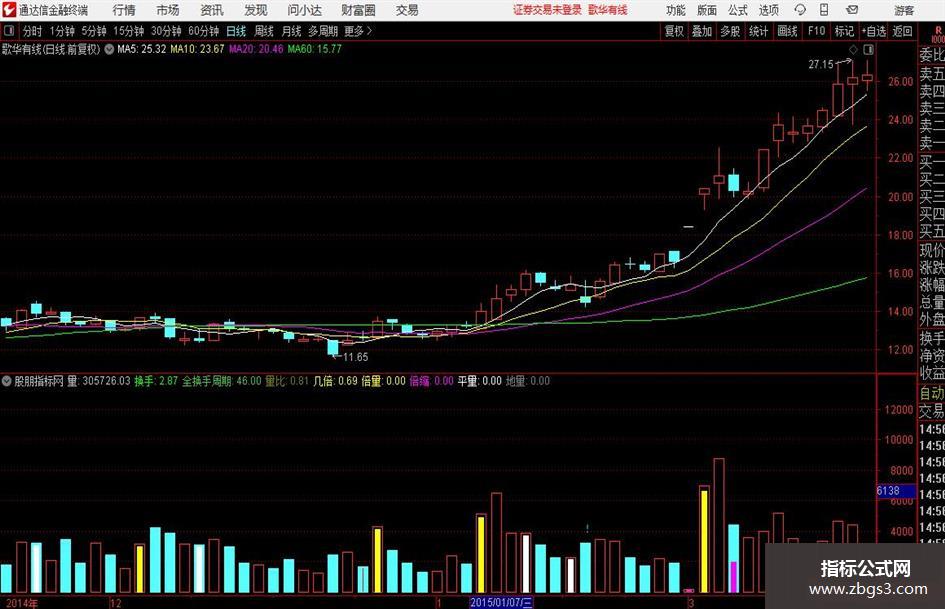The image size is (945, 609).
Task: Open the 画线 drawing tools
Action: coord(787,31)
